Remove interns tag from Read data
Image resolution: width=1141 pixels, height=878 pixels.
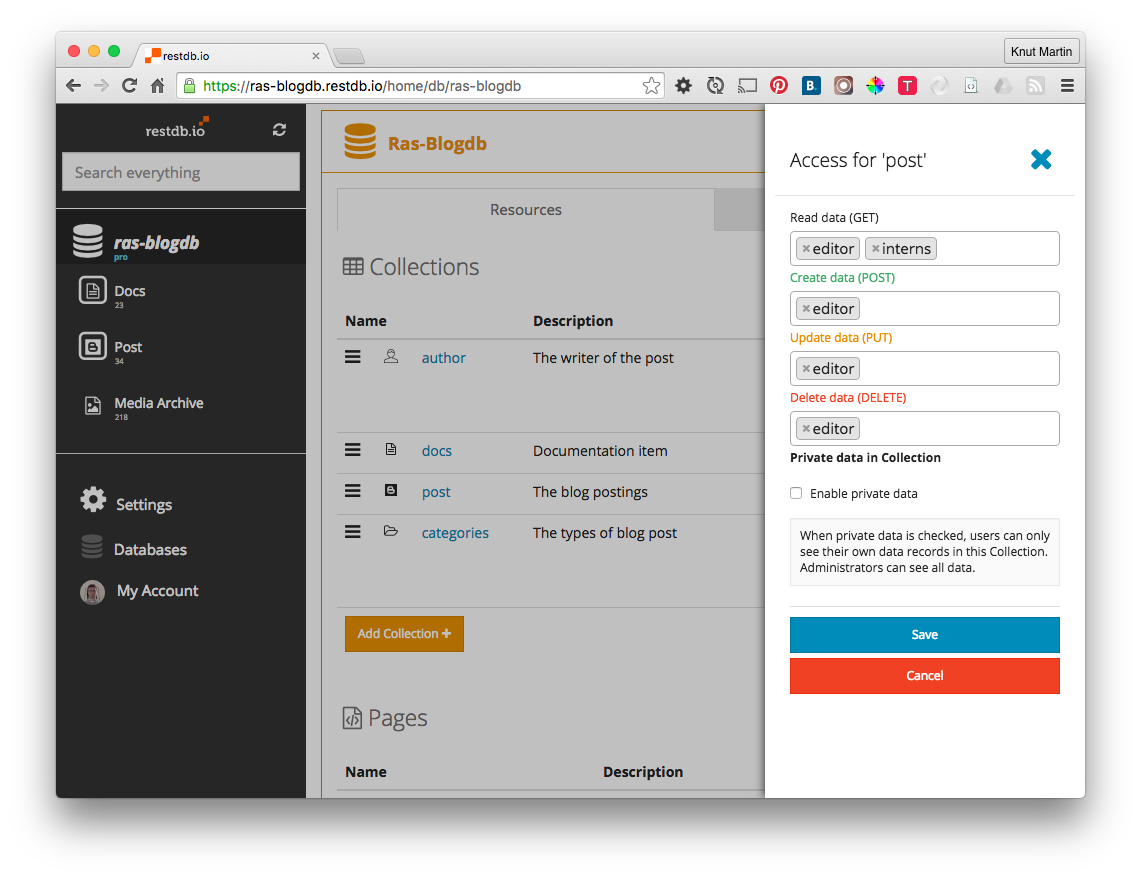875,249
